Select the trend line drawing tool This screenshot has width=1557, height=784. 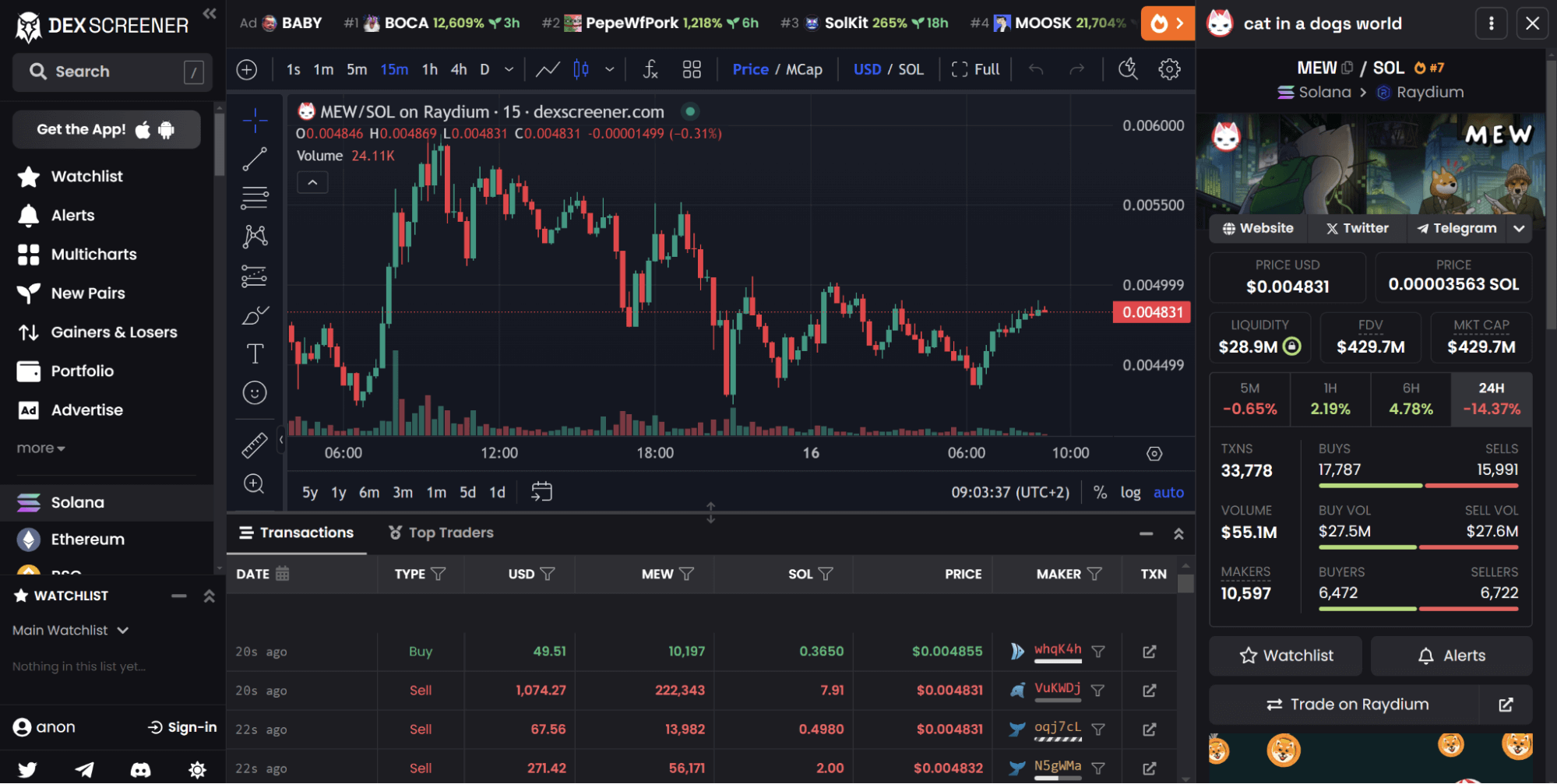click(x=255, y=159)
